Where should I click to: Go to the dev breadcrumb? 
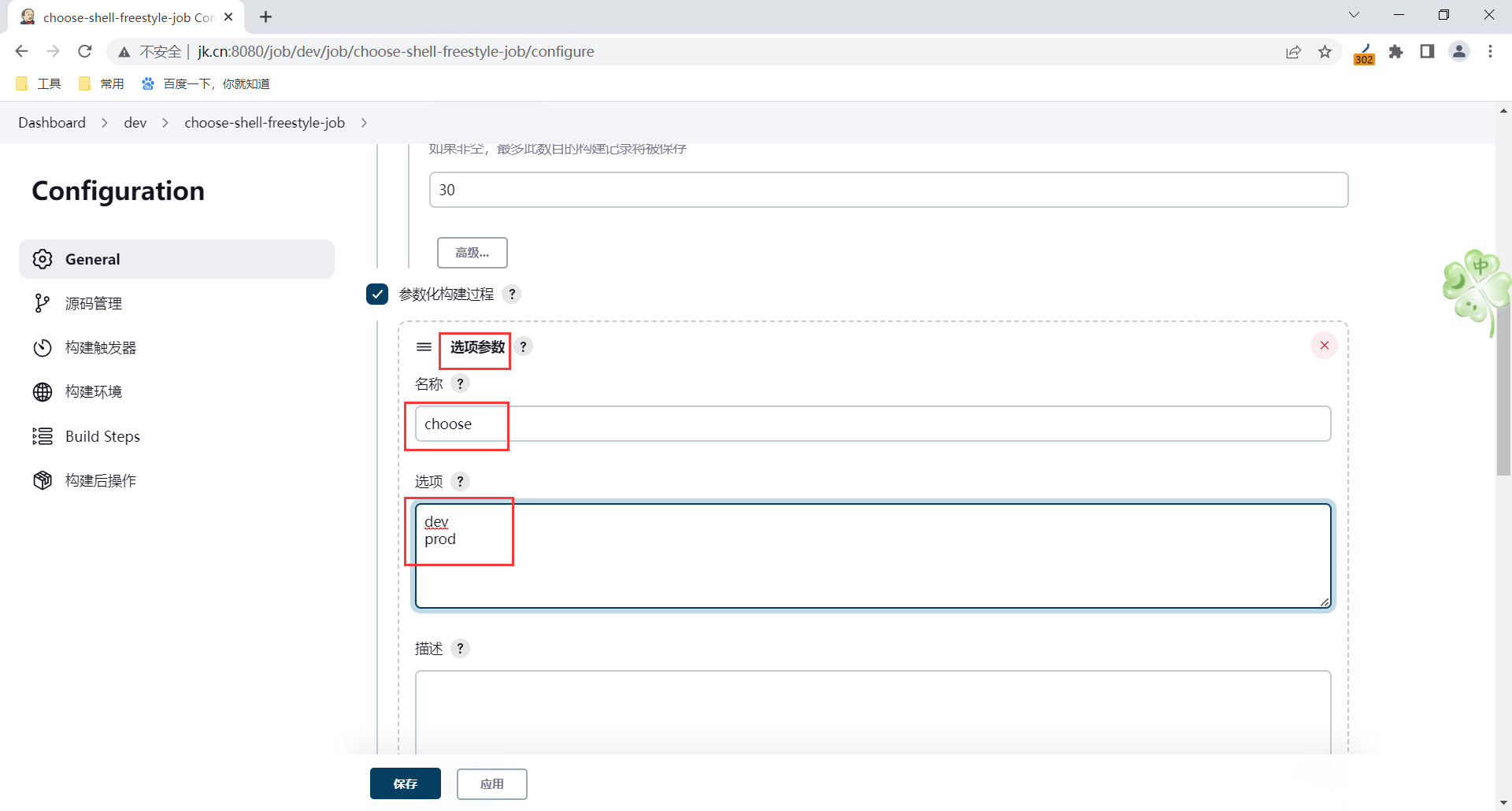135,123
